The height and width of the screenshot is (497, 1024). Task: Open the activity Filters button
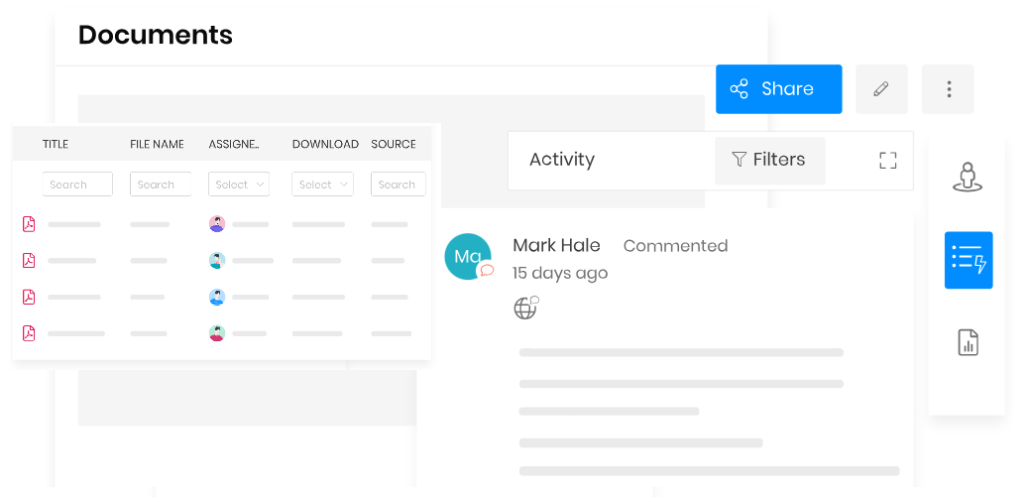click(769, 160)
